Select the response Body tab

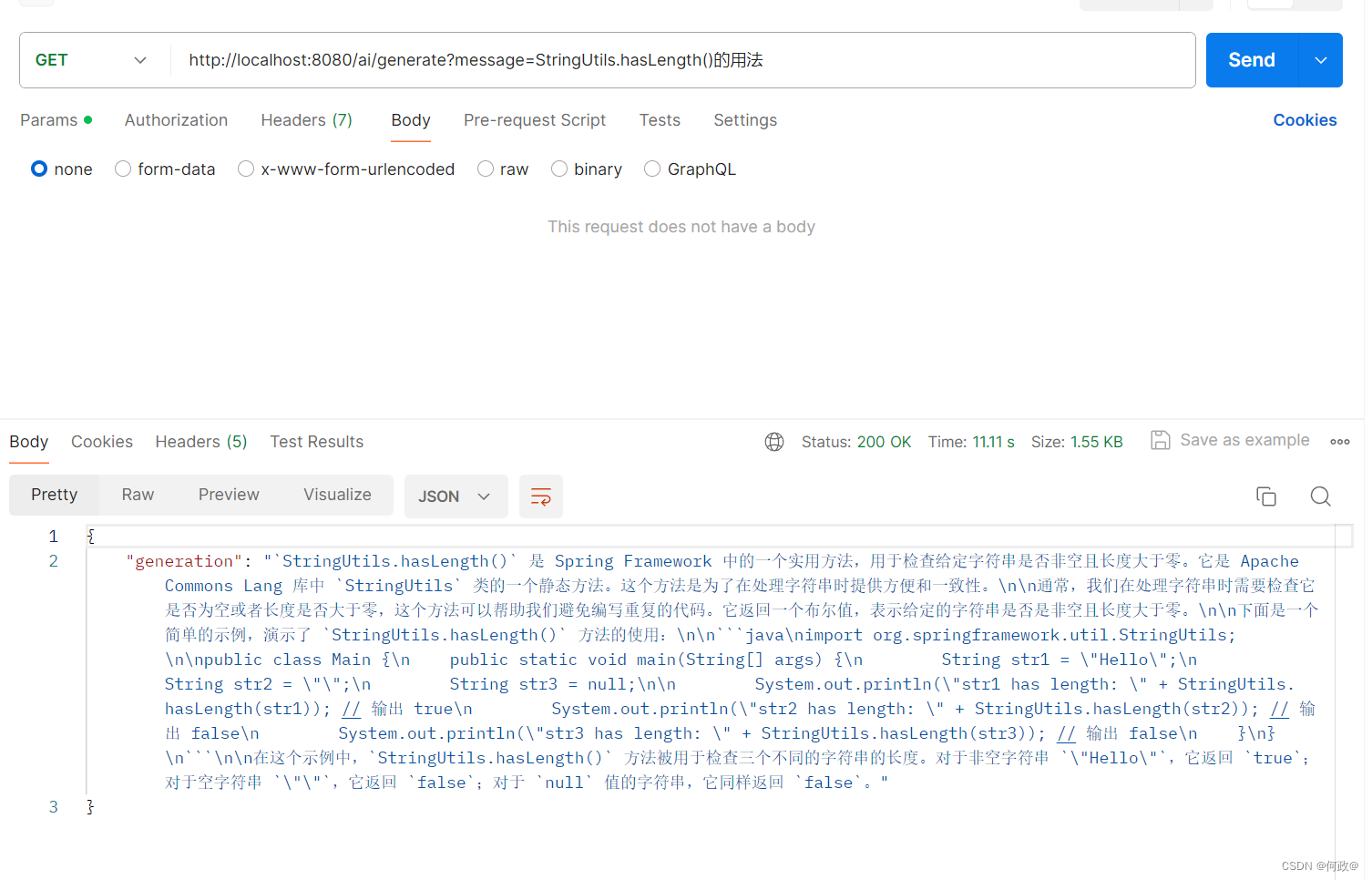28,442
